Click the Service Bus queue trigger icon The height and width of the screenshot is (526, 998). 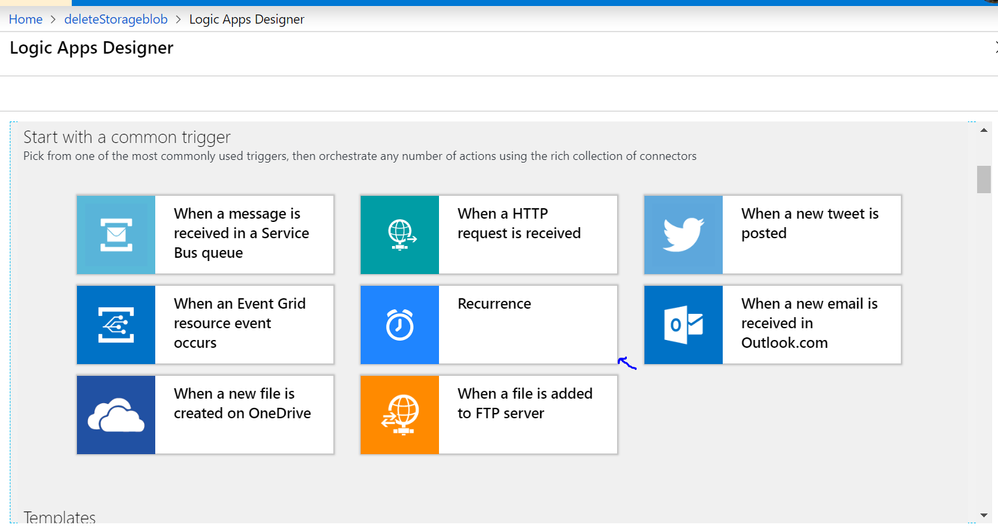(116, 235)
